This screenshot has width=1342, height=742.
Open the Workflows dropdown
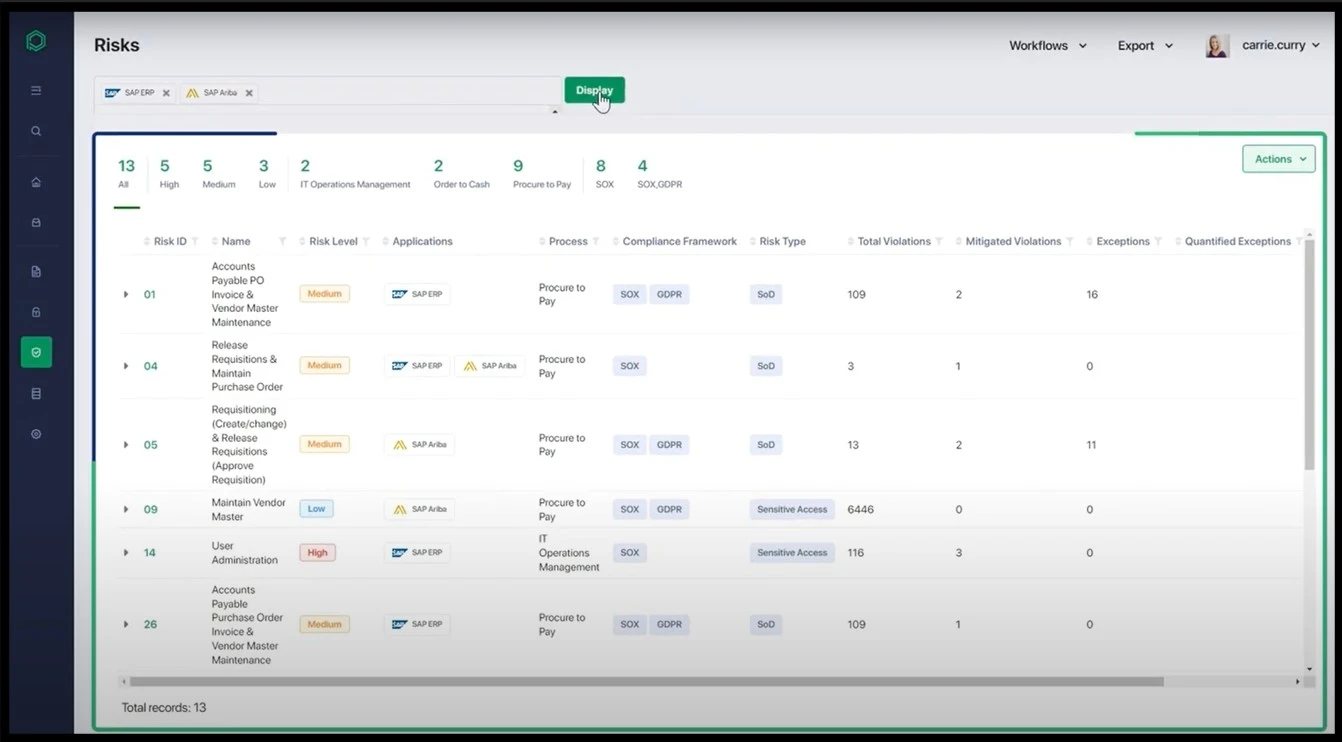[1047, 45]
